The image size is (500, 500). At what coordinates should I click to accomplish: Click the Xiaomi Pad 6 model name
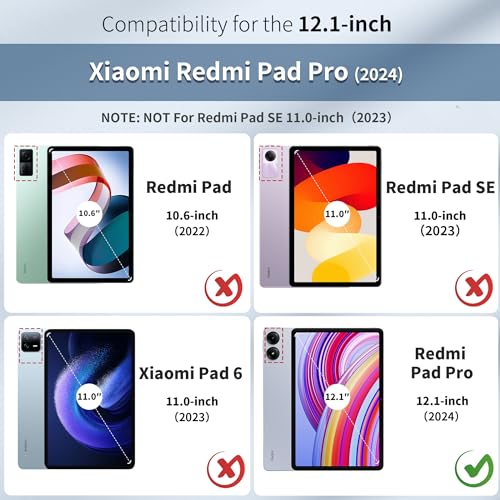pyautogui.click(x=190, y=373)
